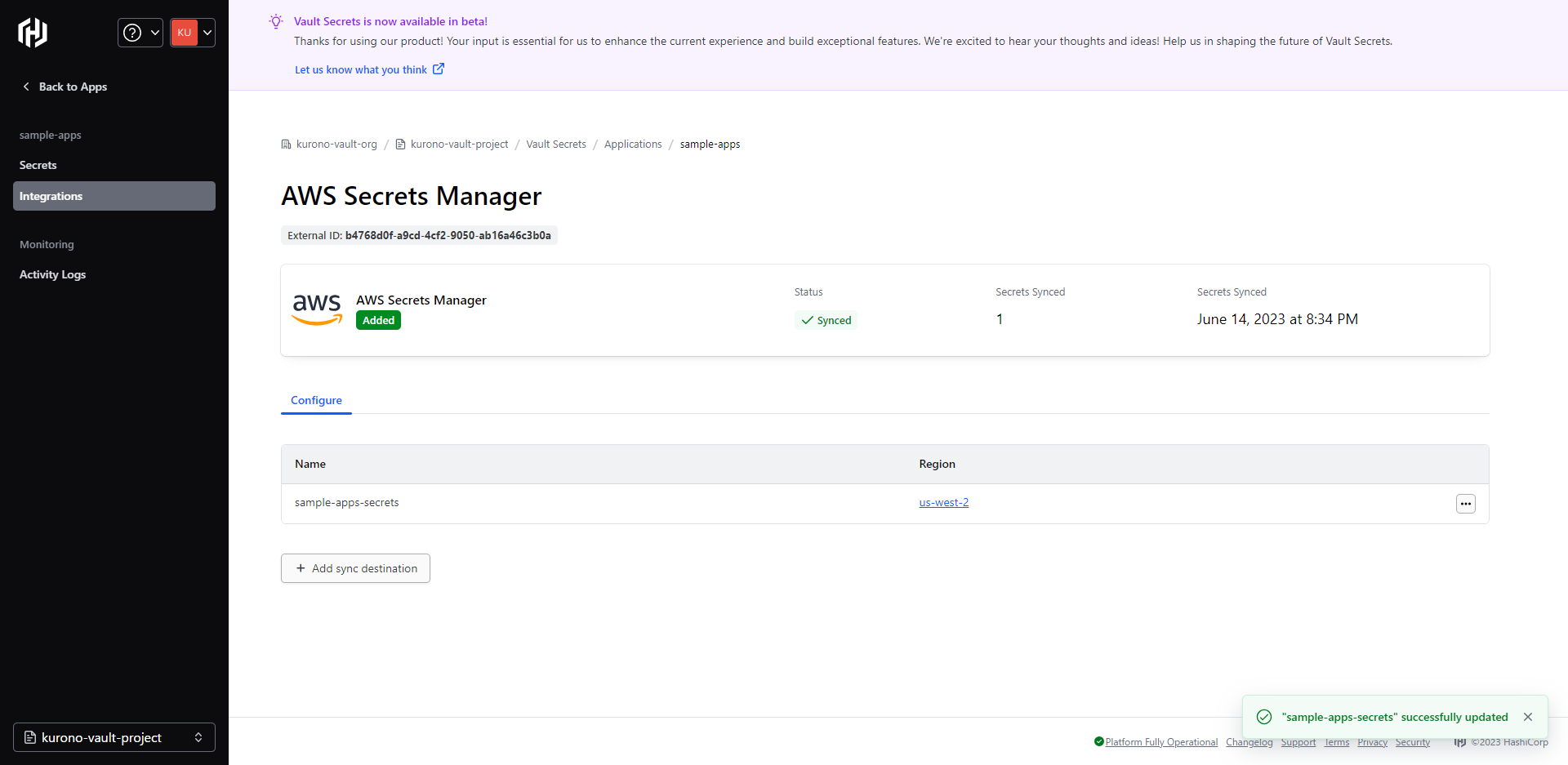The height and width of the screenshot is (765, 1568).
Task: Click Add sync destination button
Action: coord(355,568)
